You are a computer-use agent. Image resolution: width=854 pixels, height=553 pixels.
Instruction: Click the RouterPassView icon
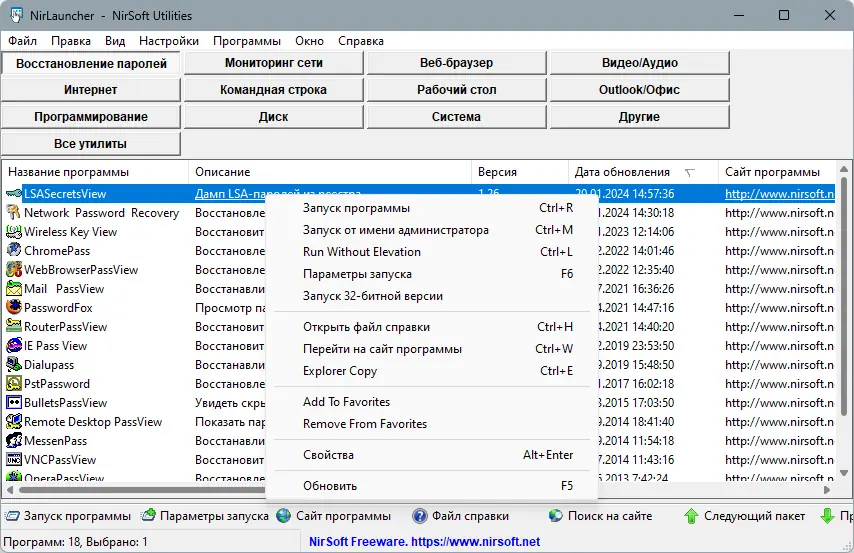[x=14, y=326]
